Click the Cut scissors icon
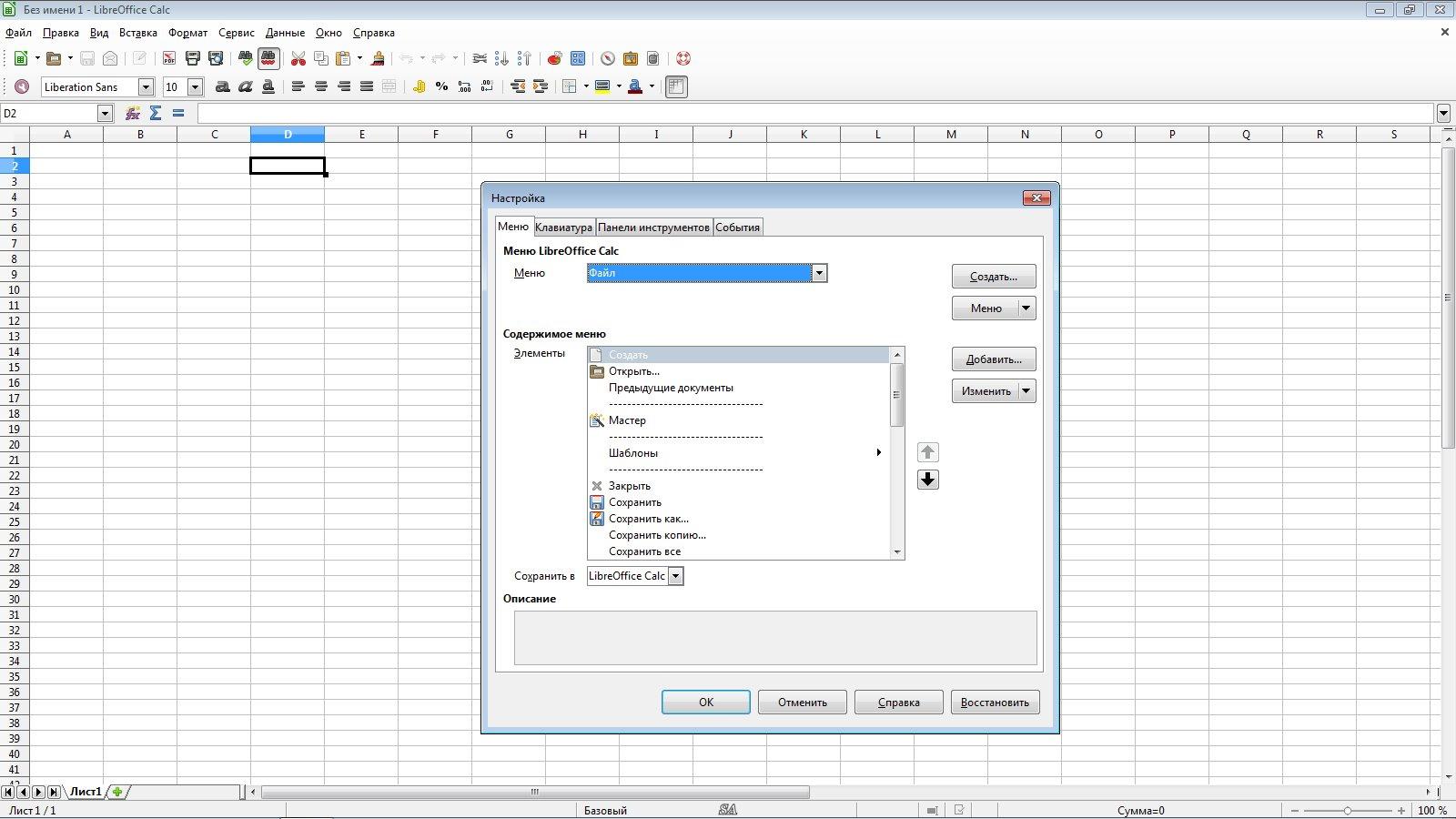Screen dimensions: 1456x819 point(298,58)
